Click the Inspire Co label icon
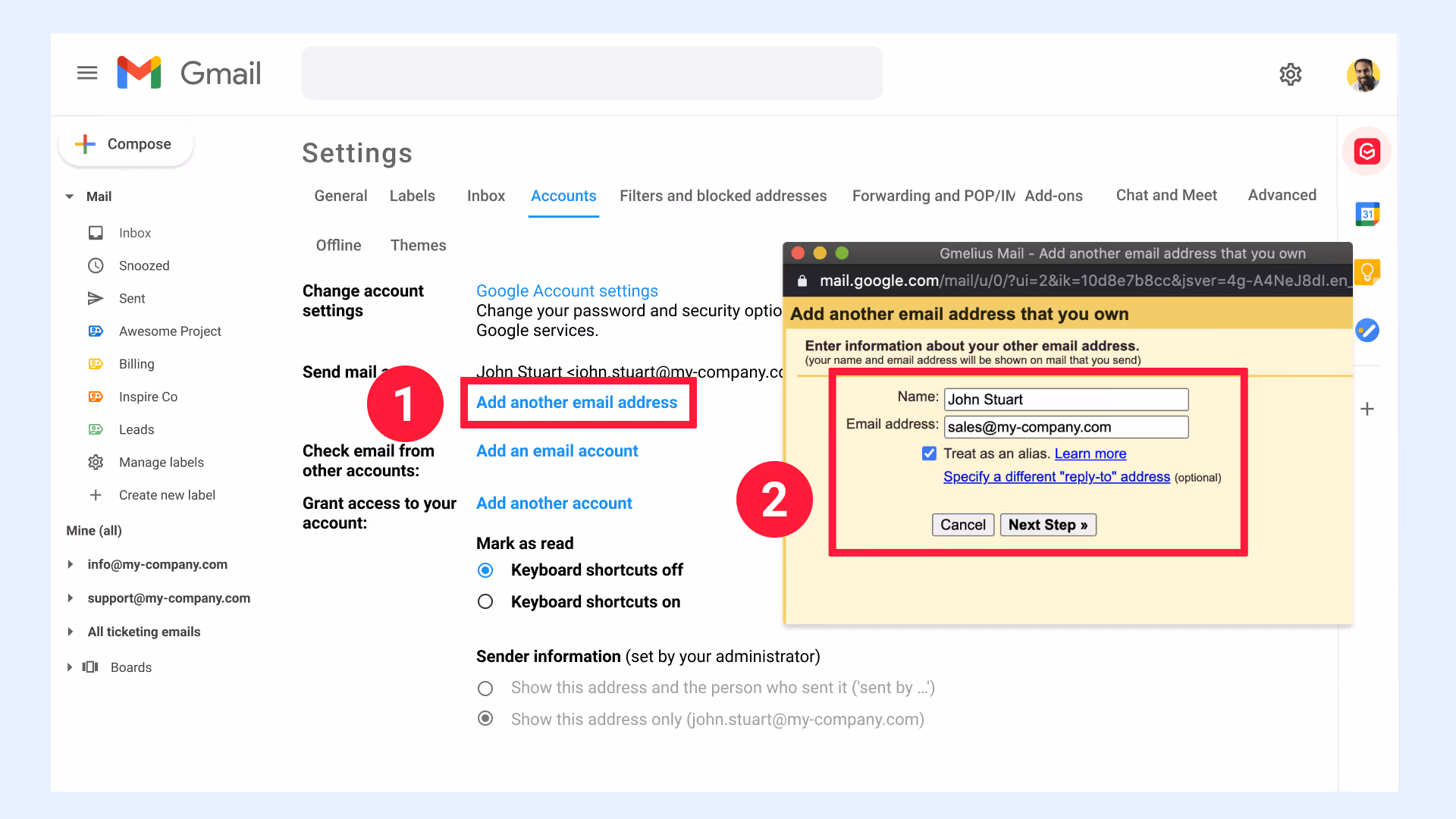Image resolution: width=1456 pixels, height=819 pixels. pyautogui.click(x=96, y=397)
